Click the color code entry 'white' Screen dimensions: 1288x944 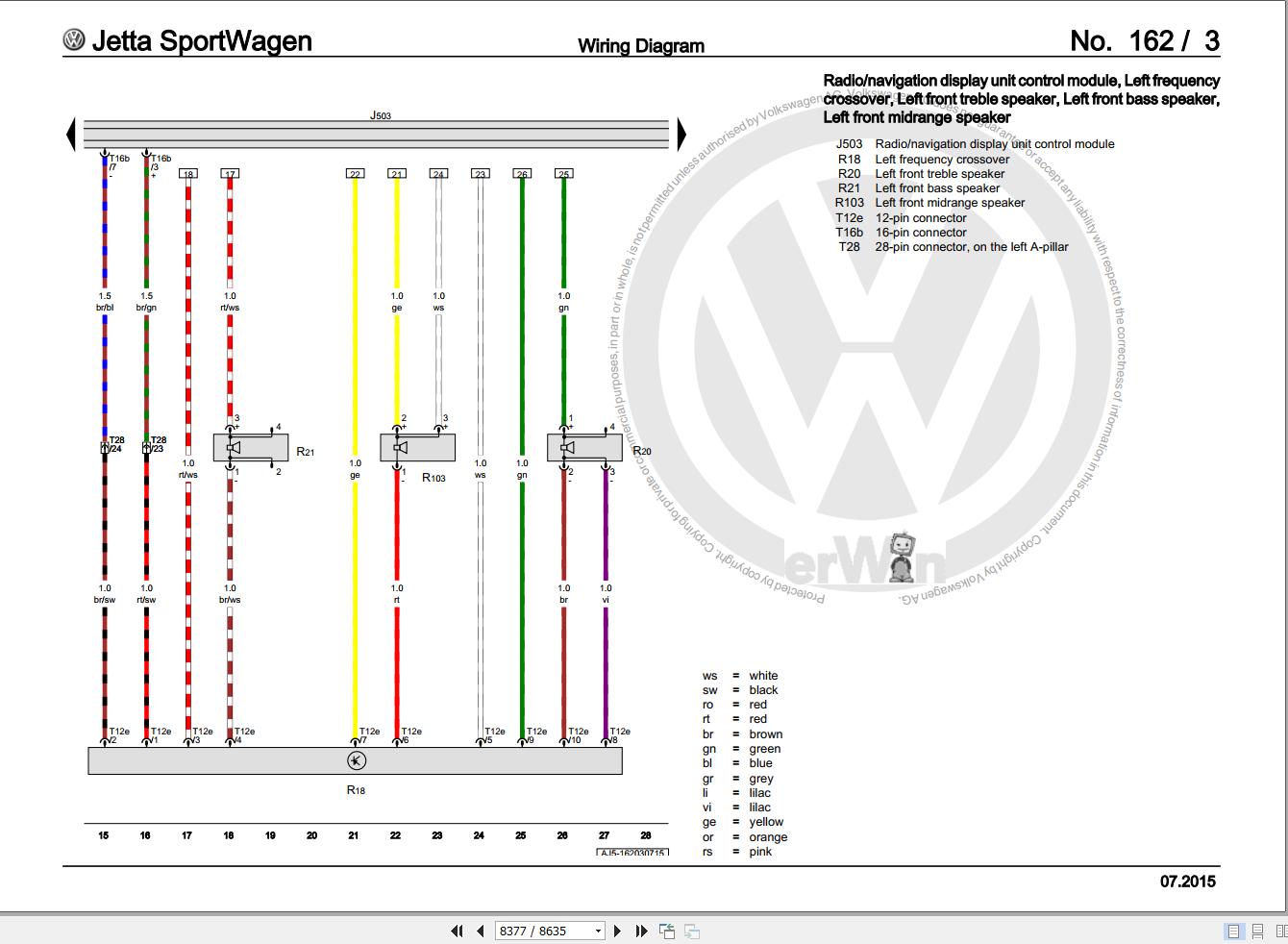point(763,676)
